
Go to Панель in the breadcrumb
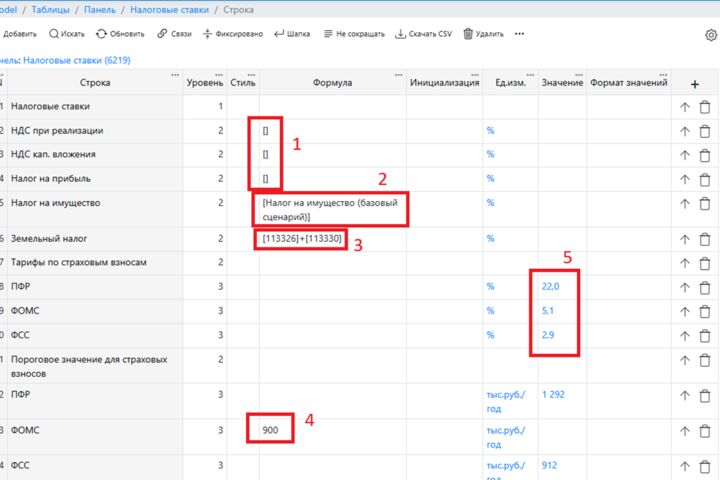[x=100, y=10]
